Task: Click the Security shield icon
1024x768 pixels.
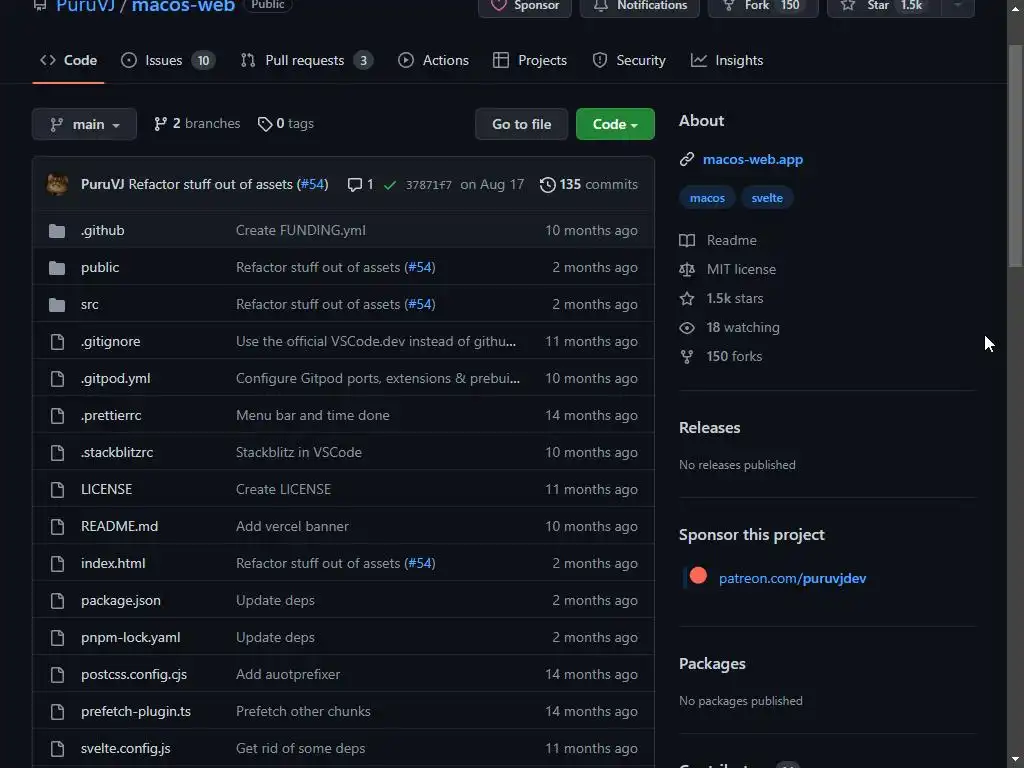Action: tap(600, 60)
